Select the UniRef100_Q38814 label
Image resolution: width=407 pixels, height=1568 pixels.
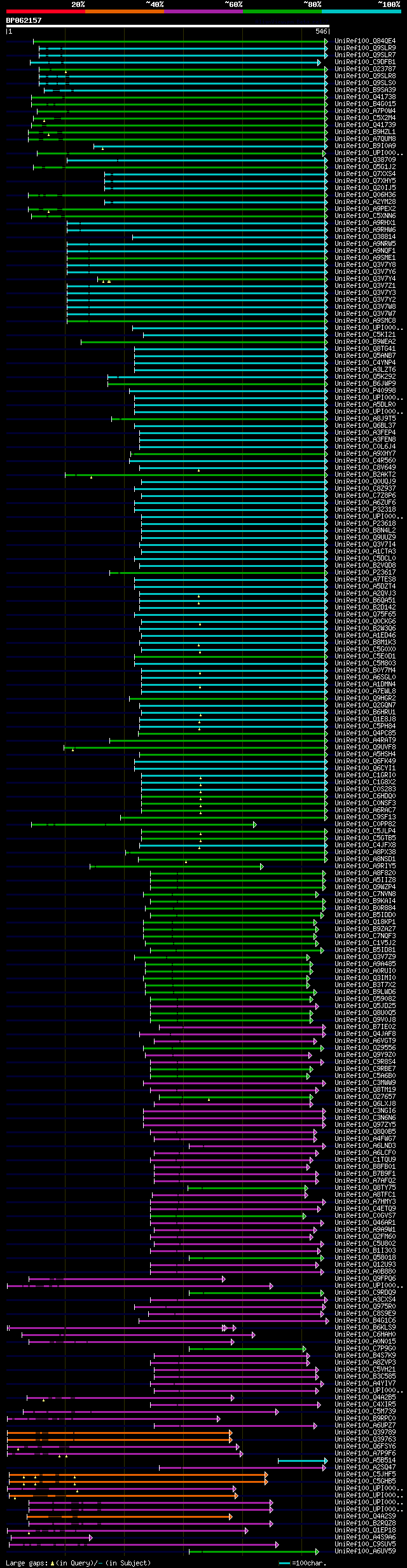click(x=365, y=237)
